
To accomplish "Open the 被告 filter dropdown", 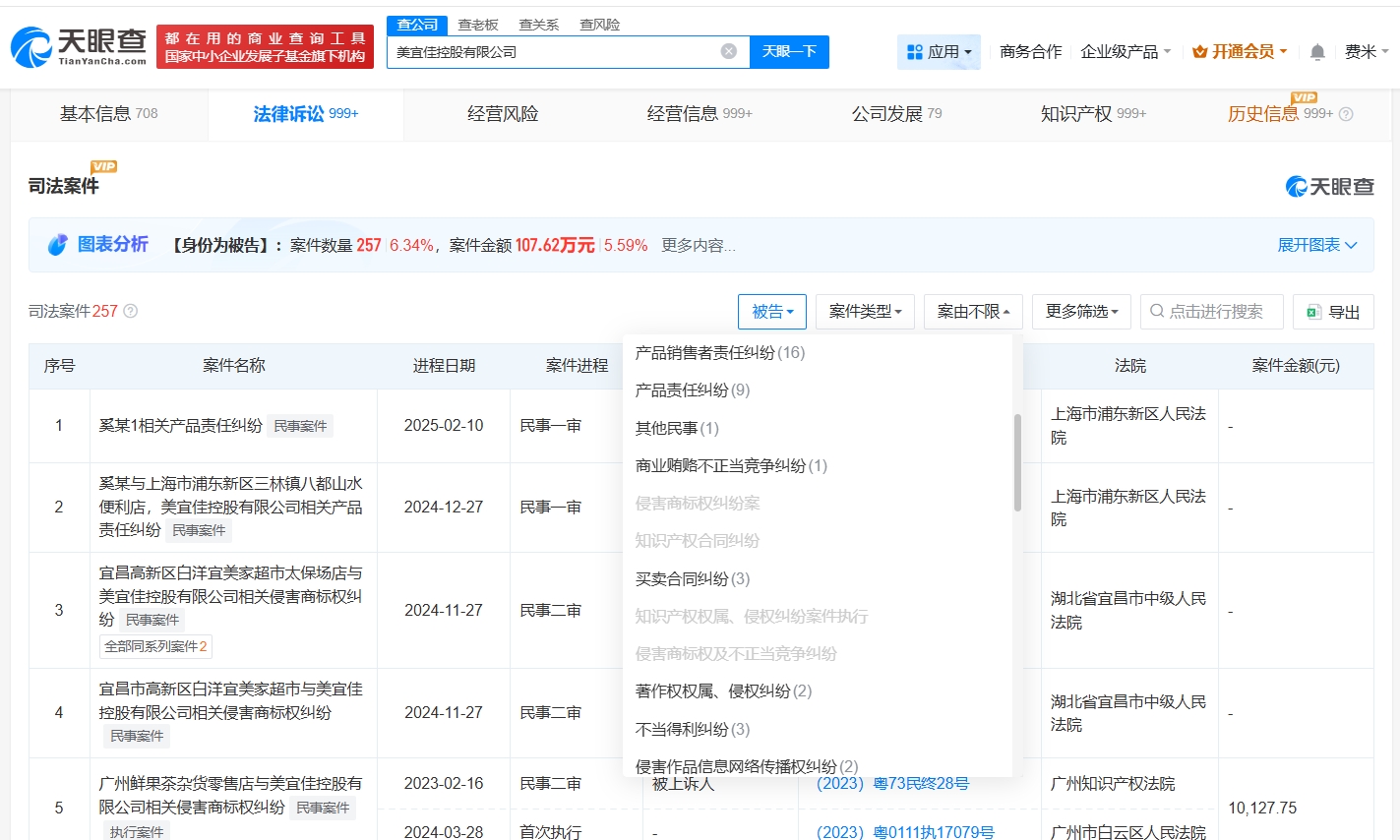I will [x=771, y=311].
